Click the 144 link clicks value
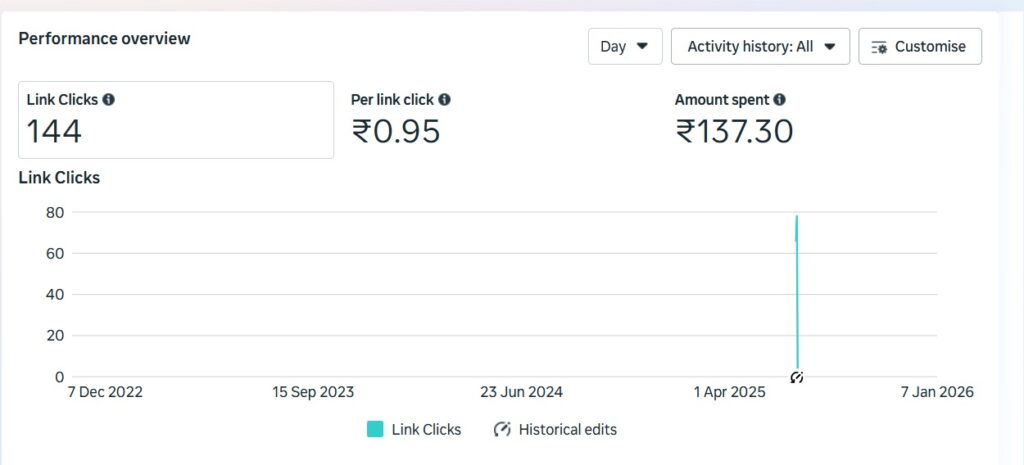This screenshot has height=465, width=1024. (54, 131)
